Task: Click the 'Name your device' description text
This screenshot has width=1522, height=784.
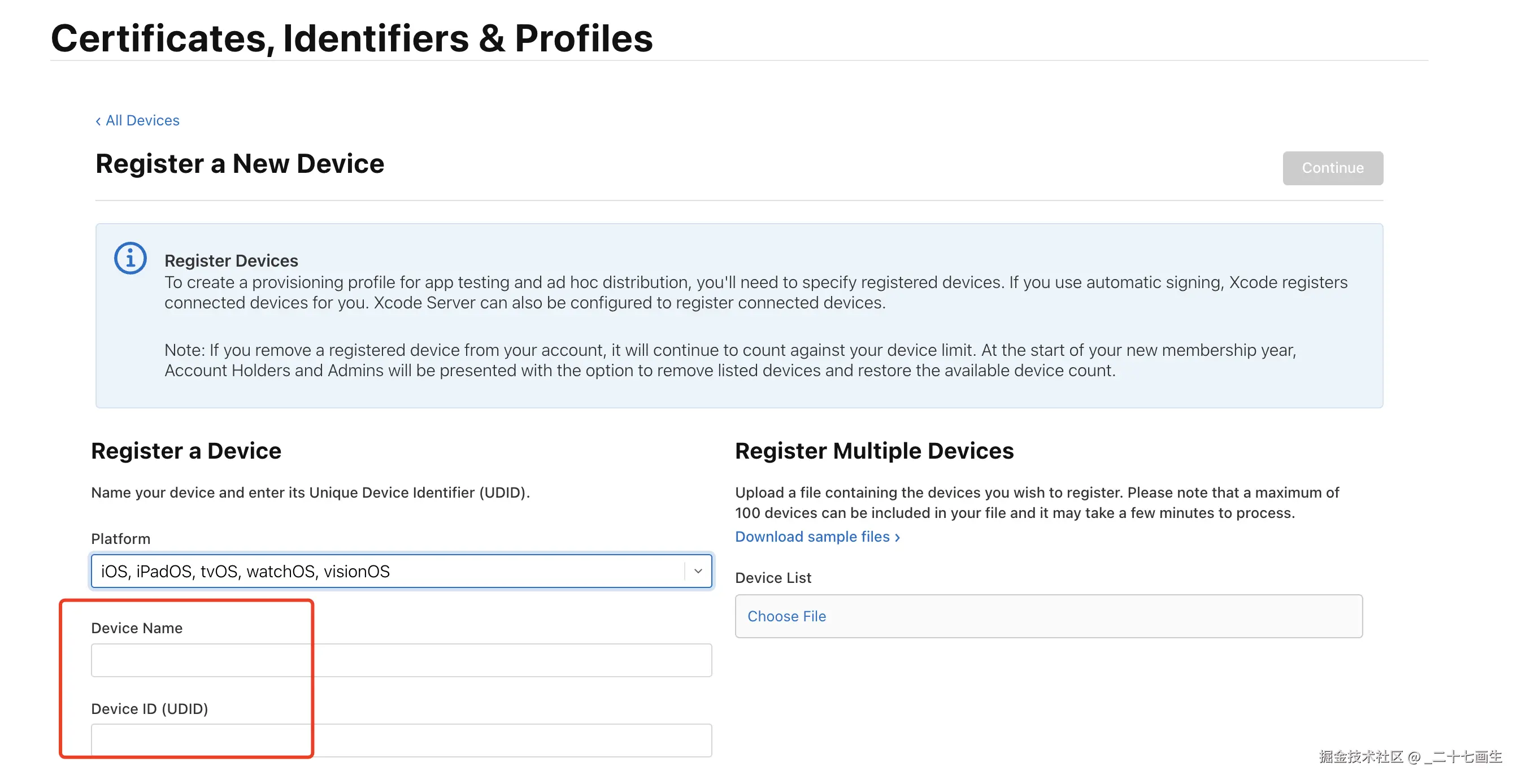Action: click(x=310, y=493)
